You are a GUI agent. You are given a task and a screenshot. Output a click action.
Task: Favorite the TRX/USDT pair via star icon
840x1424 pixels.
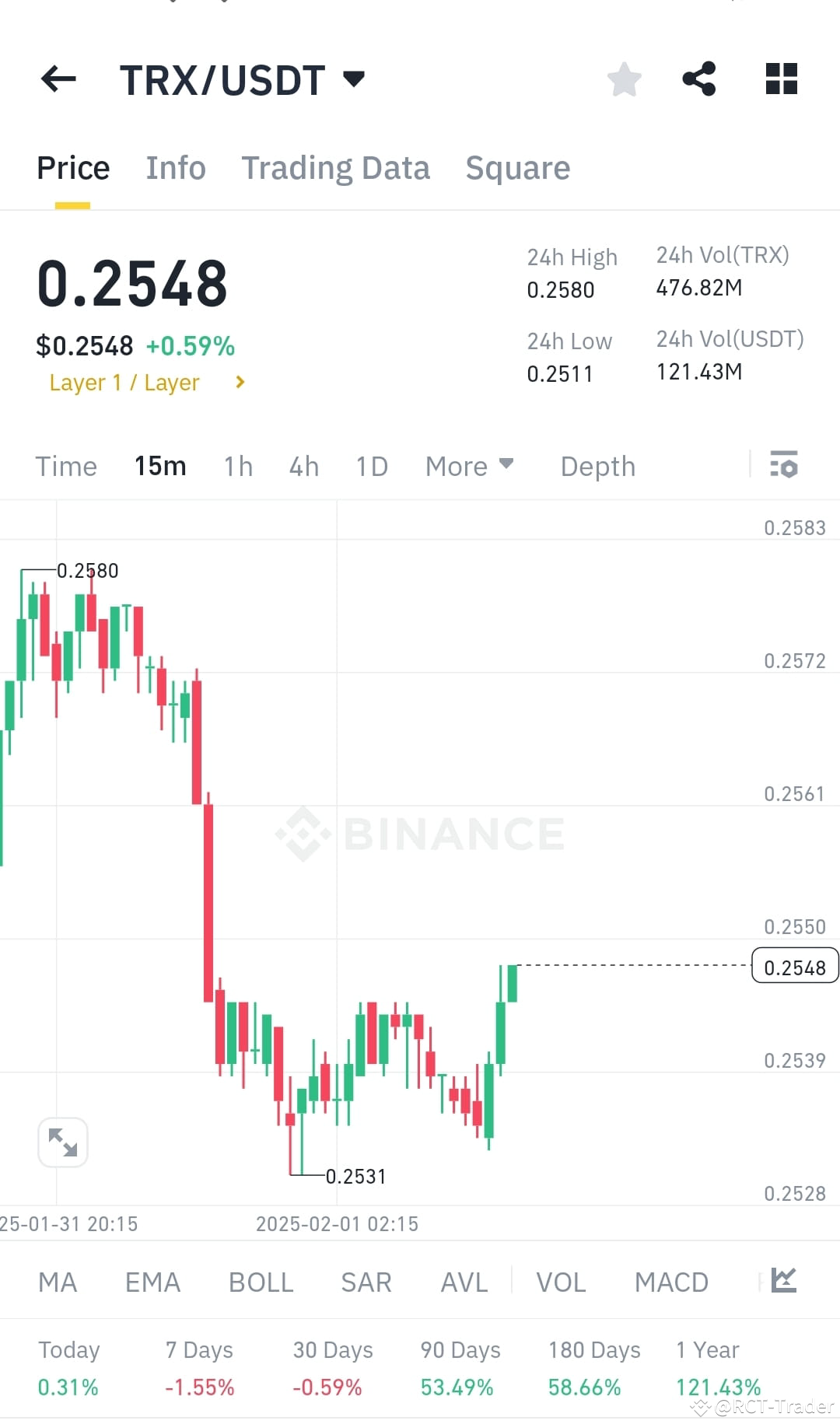tap(625, 79)
